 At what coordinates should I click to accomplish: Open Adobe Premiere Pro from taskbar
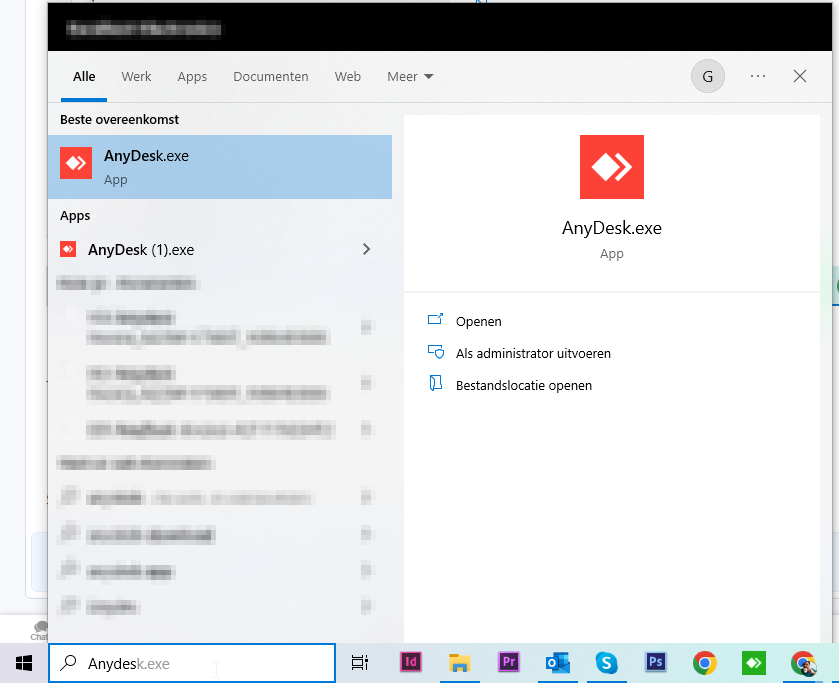coord(509,663)
